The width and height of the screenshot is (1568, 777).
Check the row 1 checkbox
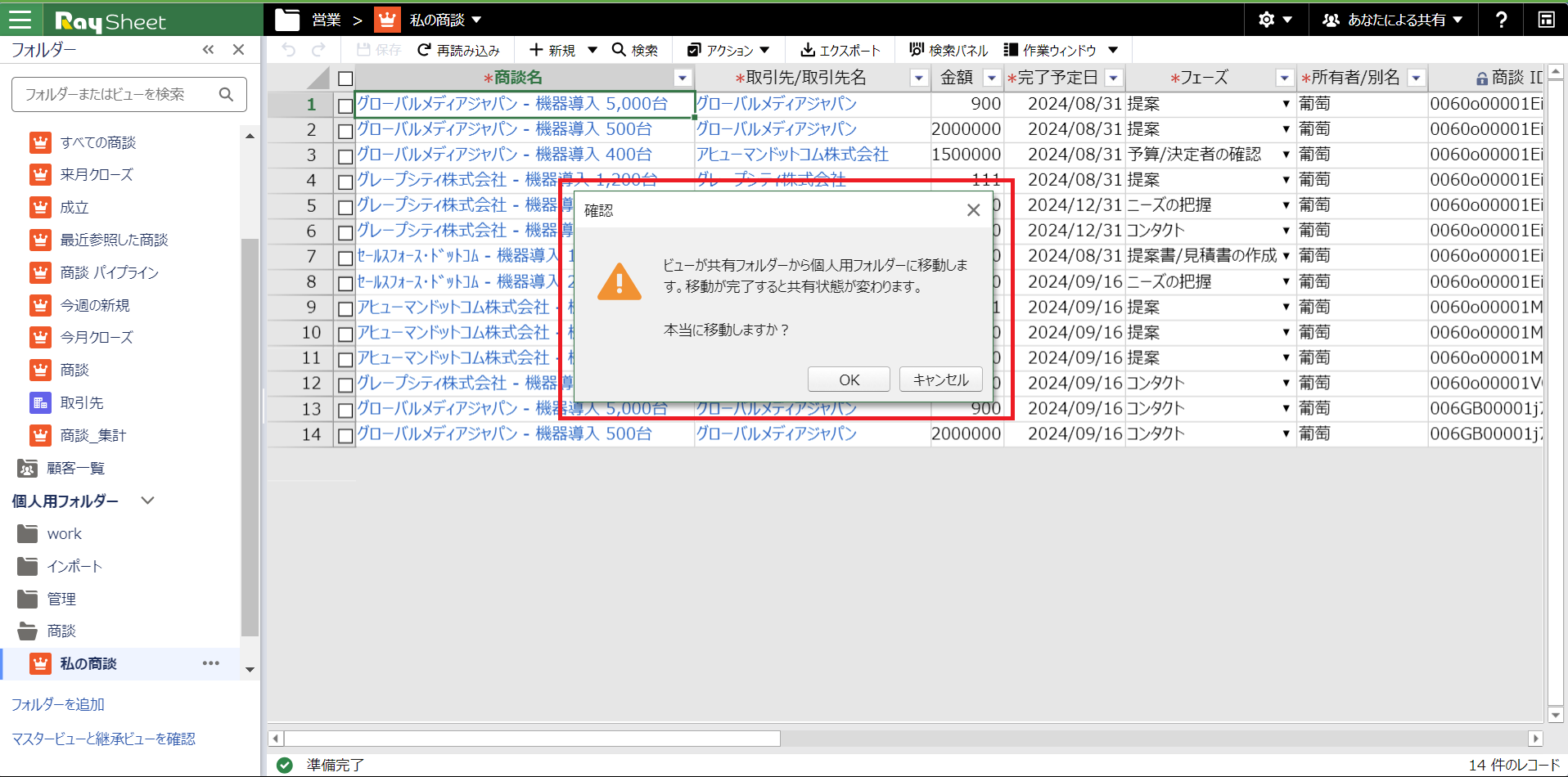click(x=345, y=106)
